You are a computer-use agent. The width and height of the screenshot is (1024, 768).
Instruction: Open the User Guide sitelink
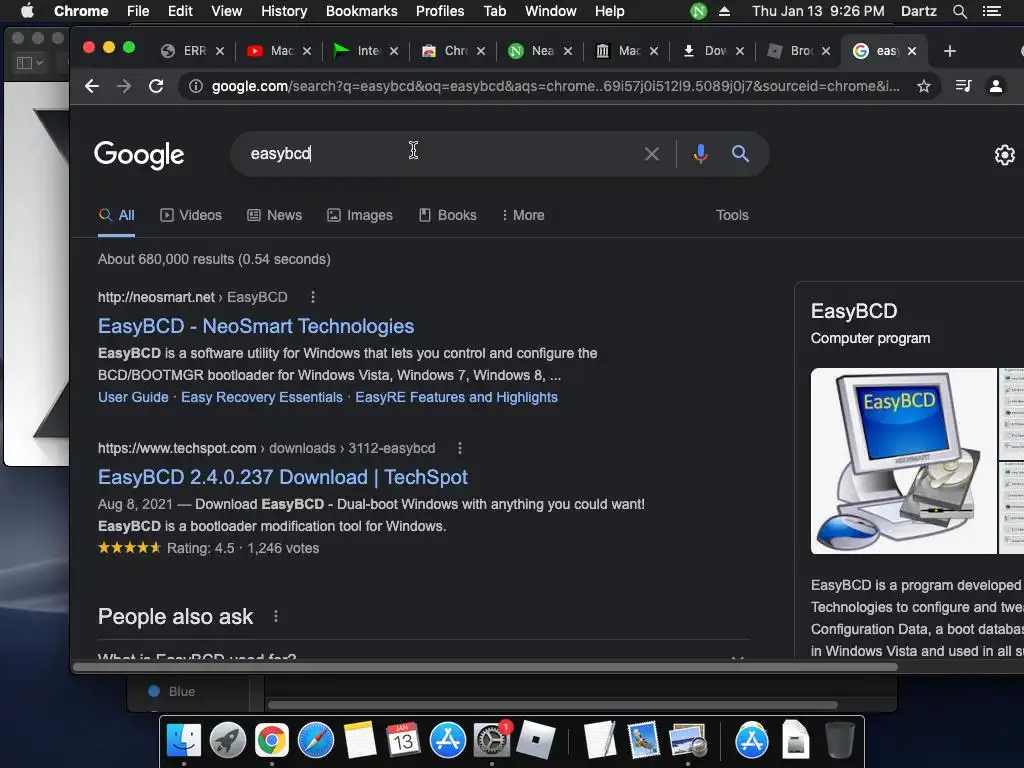133,397
